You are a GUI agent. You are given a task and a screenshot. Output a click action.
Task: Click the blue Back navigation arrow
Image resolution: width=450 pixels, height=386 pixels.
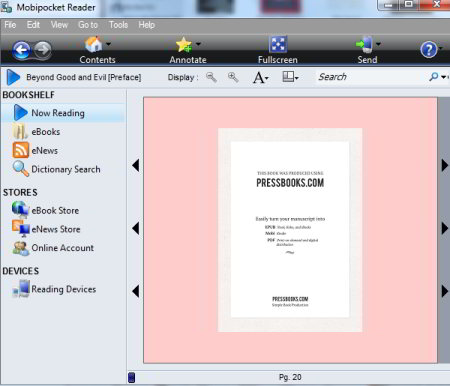coord(22,51)
